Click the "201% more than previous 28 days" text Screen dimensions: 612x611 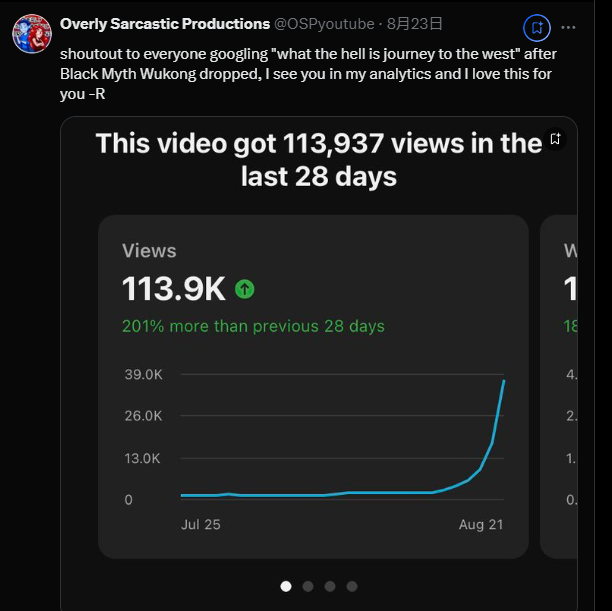253,326
